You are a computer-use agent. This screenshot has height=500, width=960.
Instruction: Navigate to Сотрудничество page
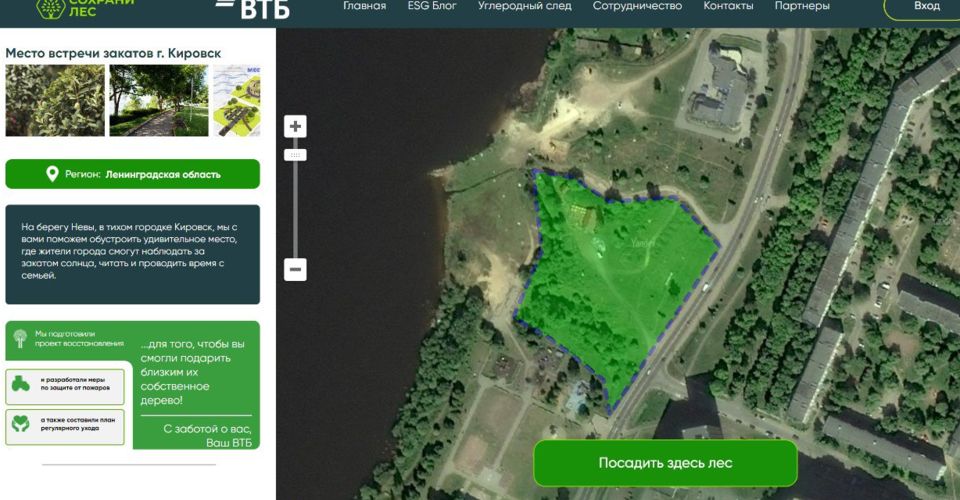click(x=637, y=6)
